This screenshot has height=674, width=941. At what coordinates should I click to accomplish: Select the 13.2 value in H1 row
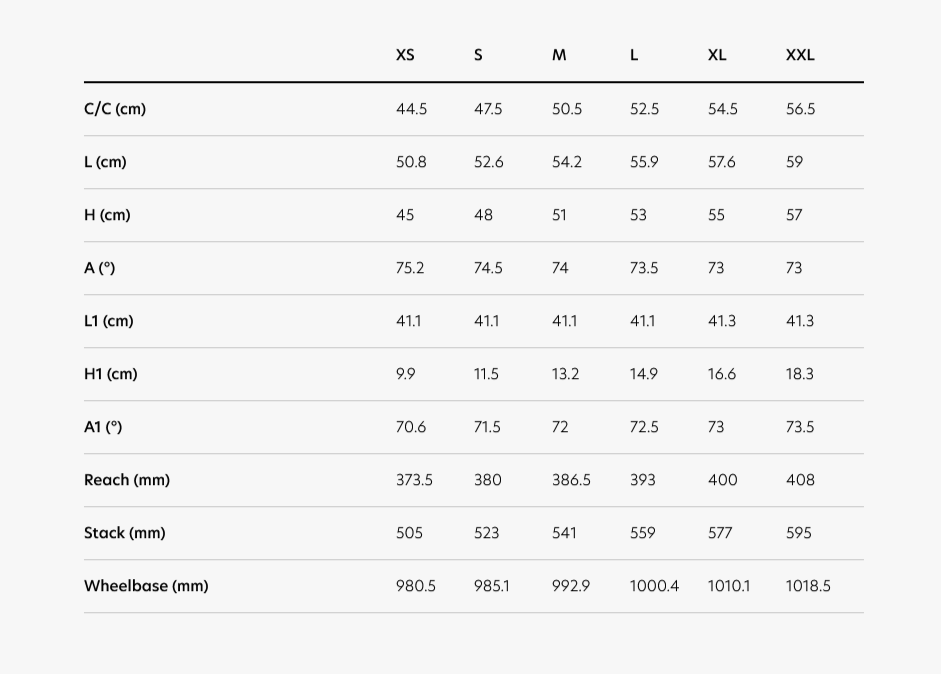[565, 374]
